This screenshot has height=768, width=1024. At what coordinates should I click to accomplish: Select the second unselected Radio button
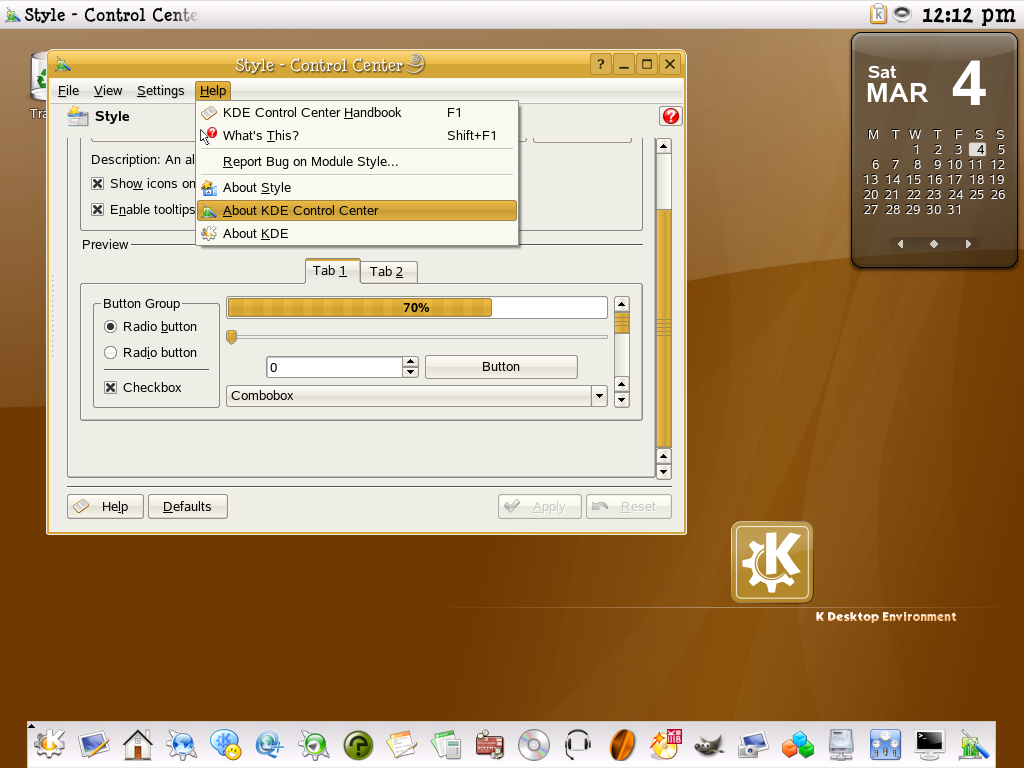point(110,353)
